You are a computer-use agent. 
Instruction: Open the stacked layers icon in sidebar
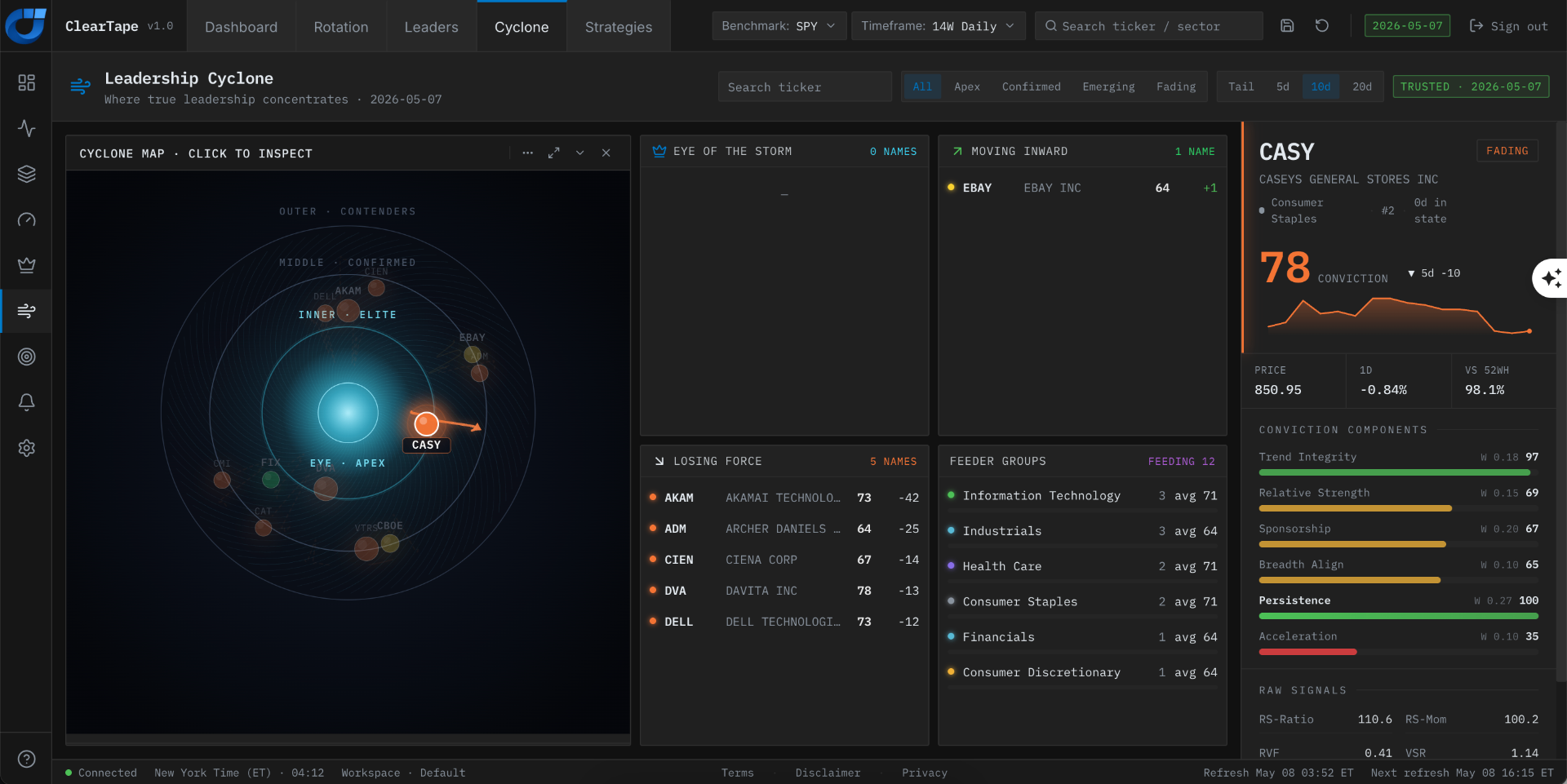pyautogui.click(x=26, y=174)
